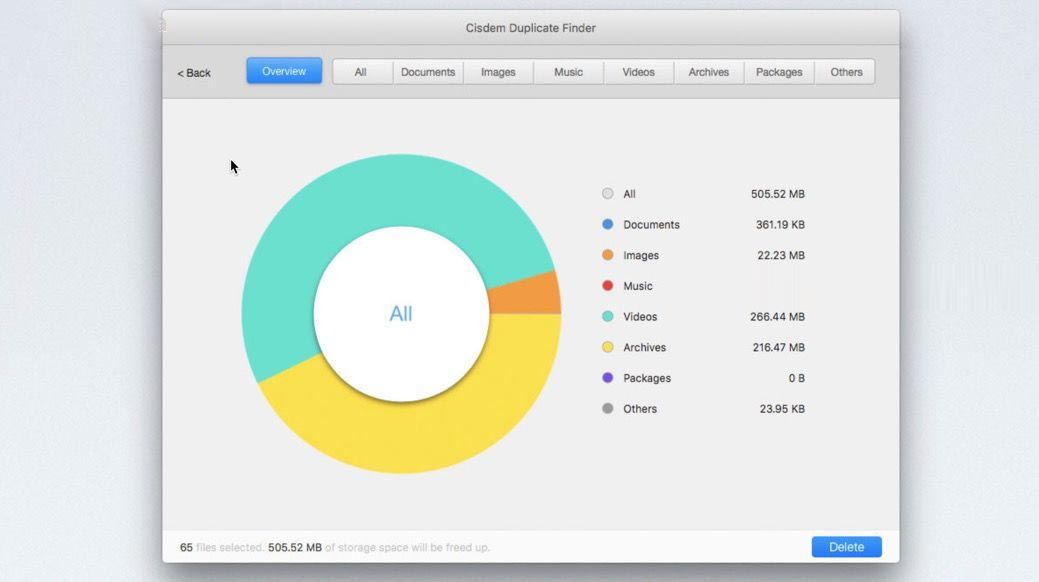Viewport: 1039px width, 582px height.
Task: Click the 'Archives' legend label
Action: [x=645, y=347]
